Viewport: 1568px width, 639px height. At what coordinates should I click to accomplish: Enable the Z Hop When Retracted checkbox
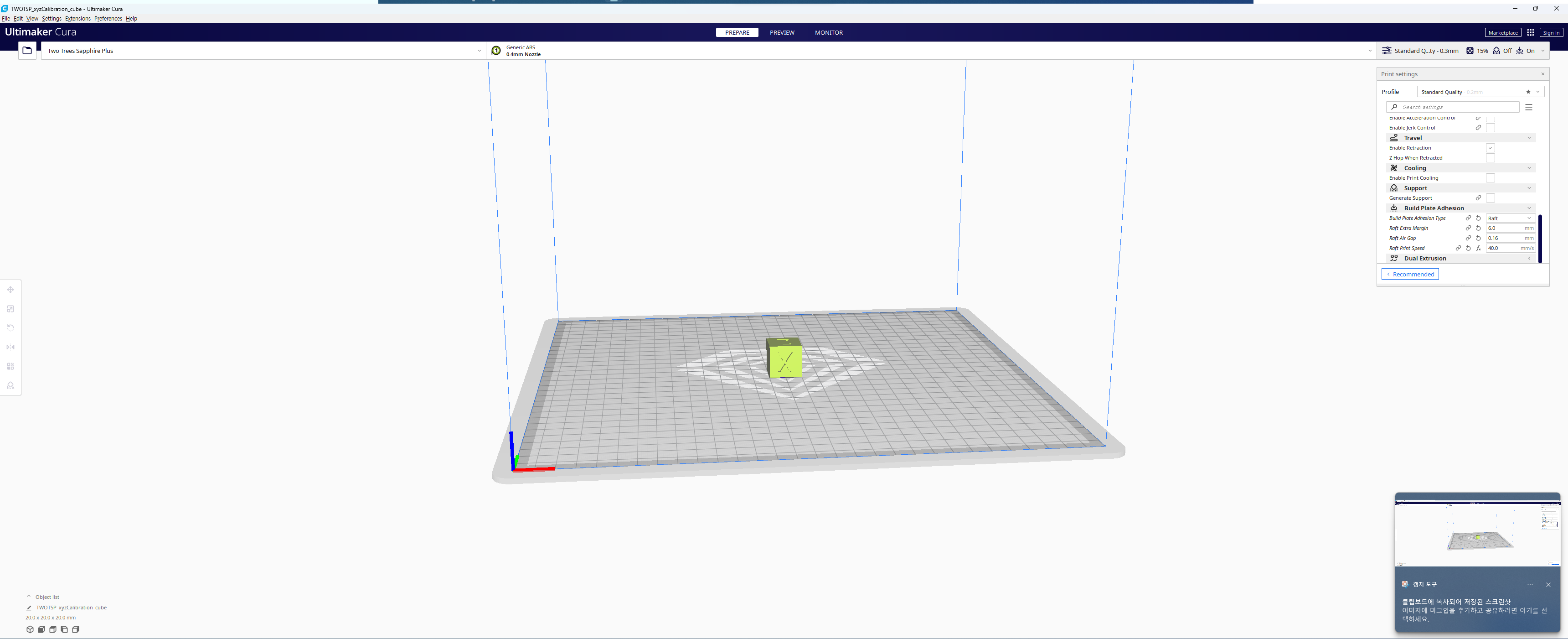coord(1490,158)
